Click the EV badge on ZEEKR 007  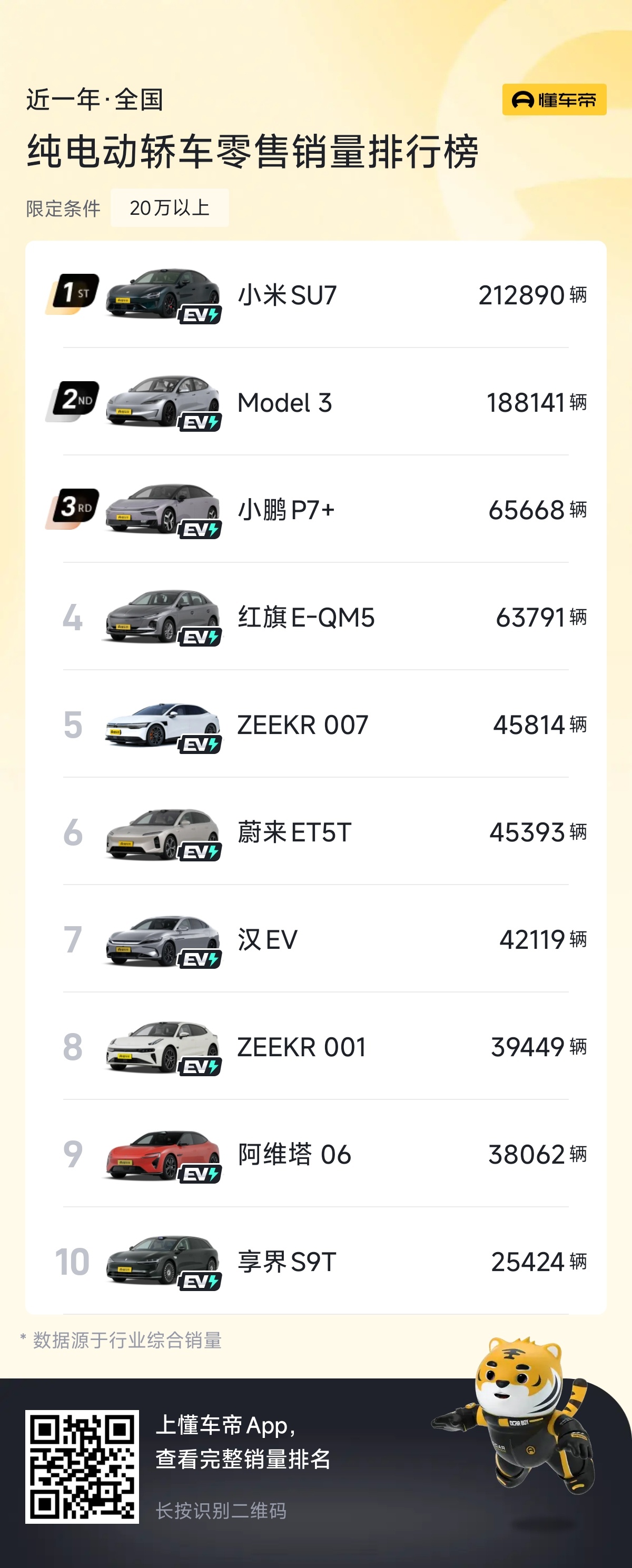pyautogui.click(x=200, y=745)
